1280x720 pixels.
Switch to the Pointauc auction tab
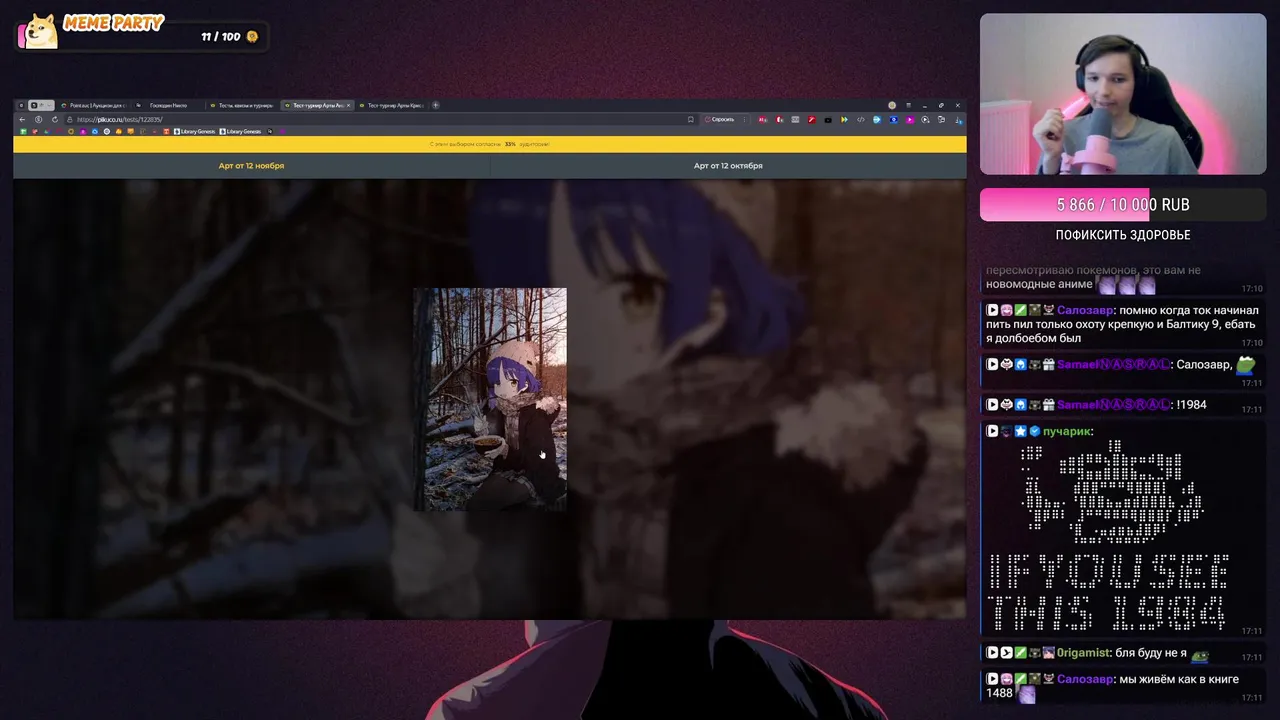(x=96, y=105)
